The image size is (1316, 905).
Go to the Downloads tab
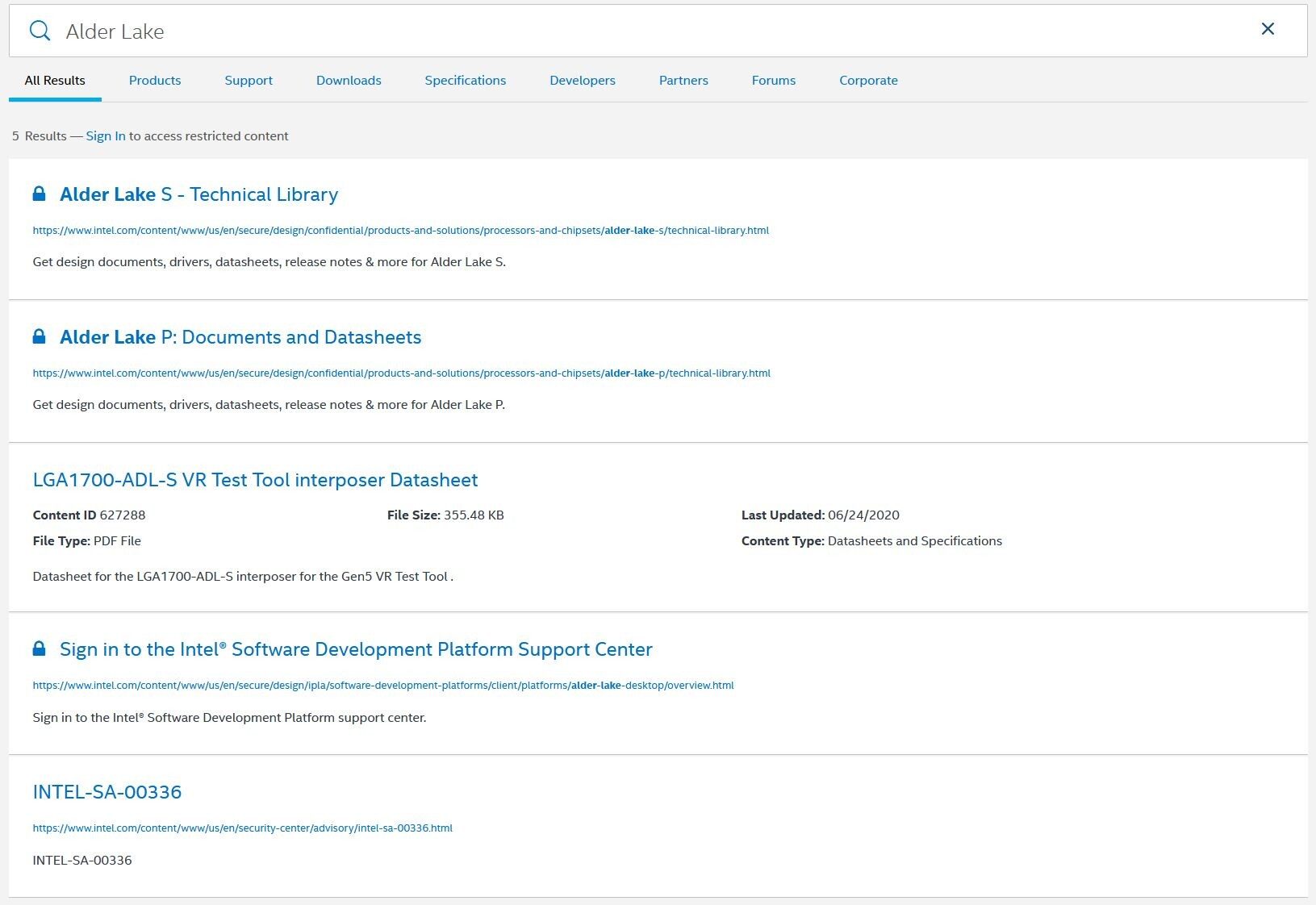(349, 81)
